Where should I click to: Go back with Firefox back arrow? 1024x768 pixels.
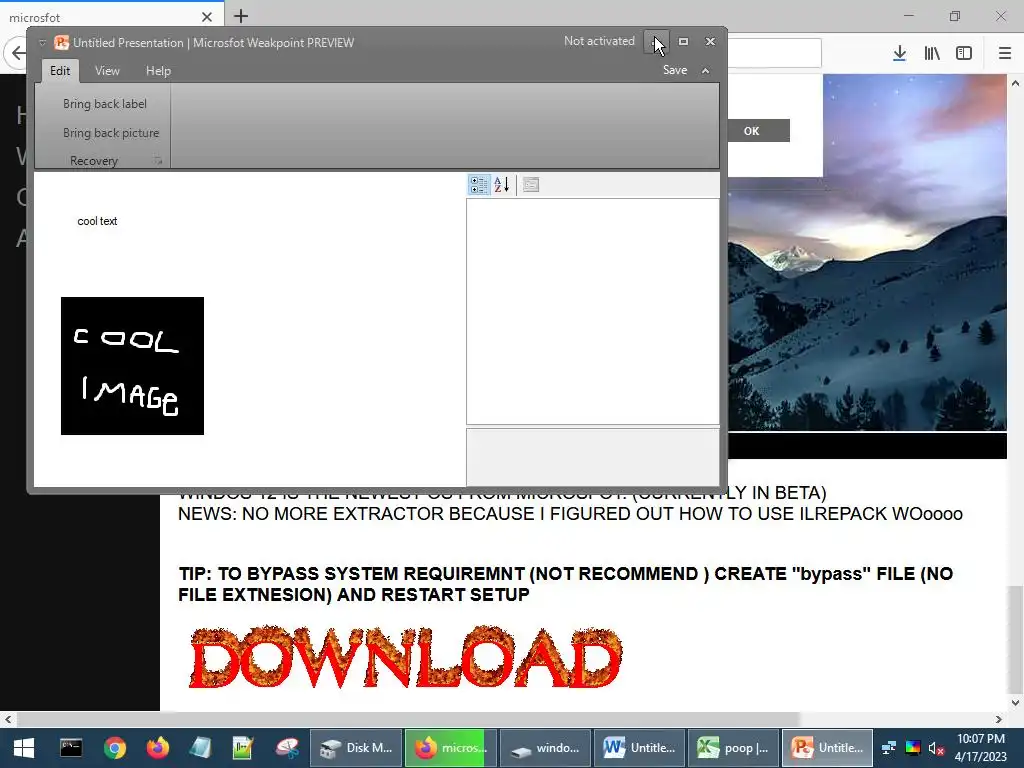tap(16, 53)
